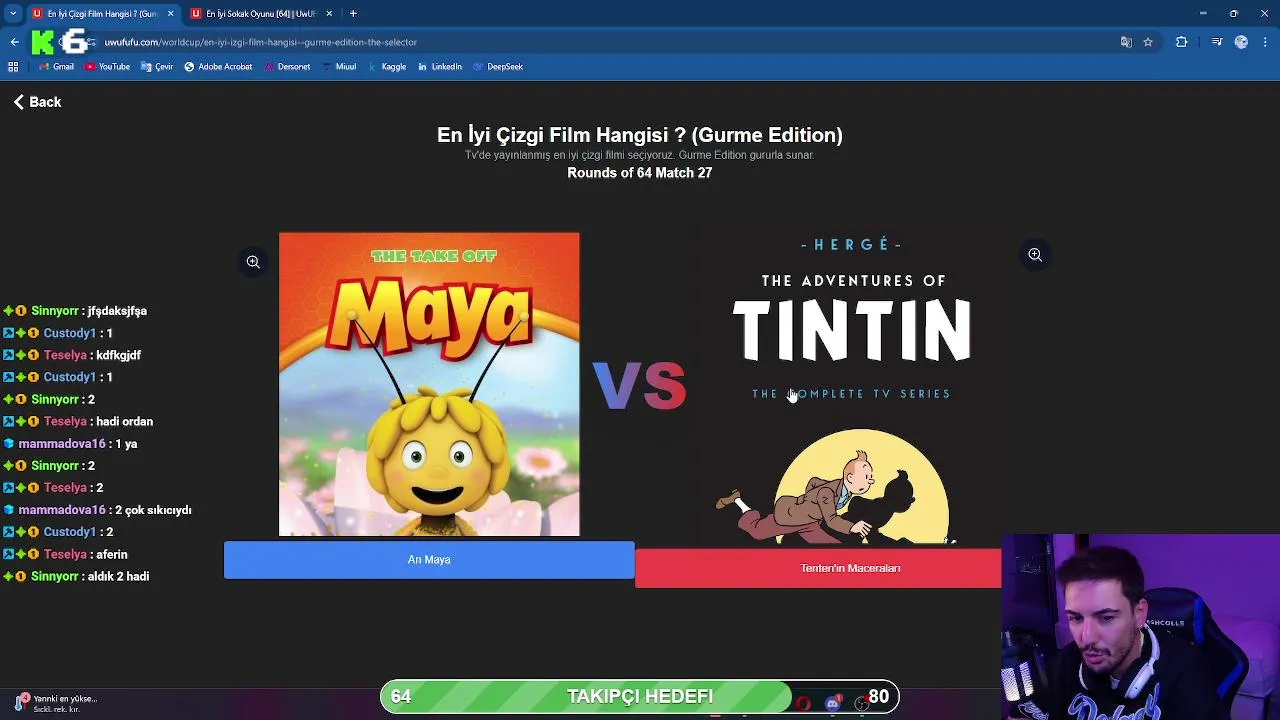The image size is (1280, 720).
Task: Open the DeepSeek bookmark
Action: (x=498, y=67)
